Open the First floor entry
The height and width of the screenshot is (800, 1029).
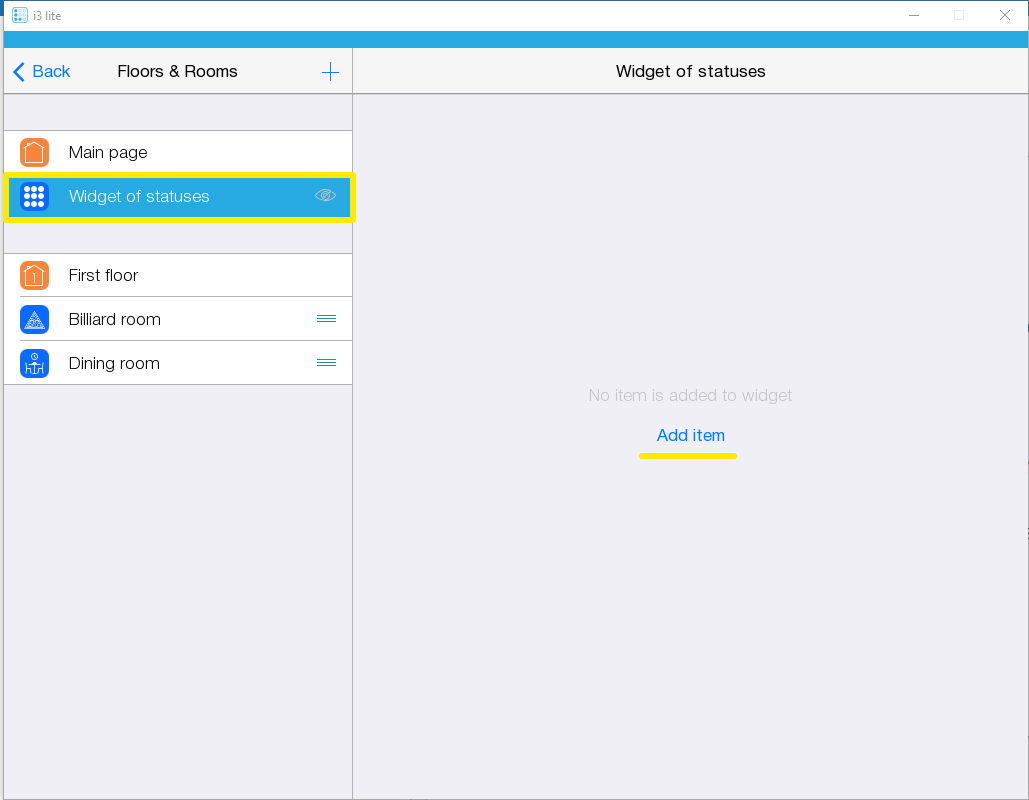point(103,276)
